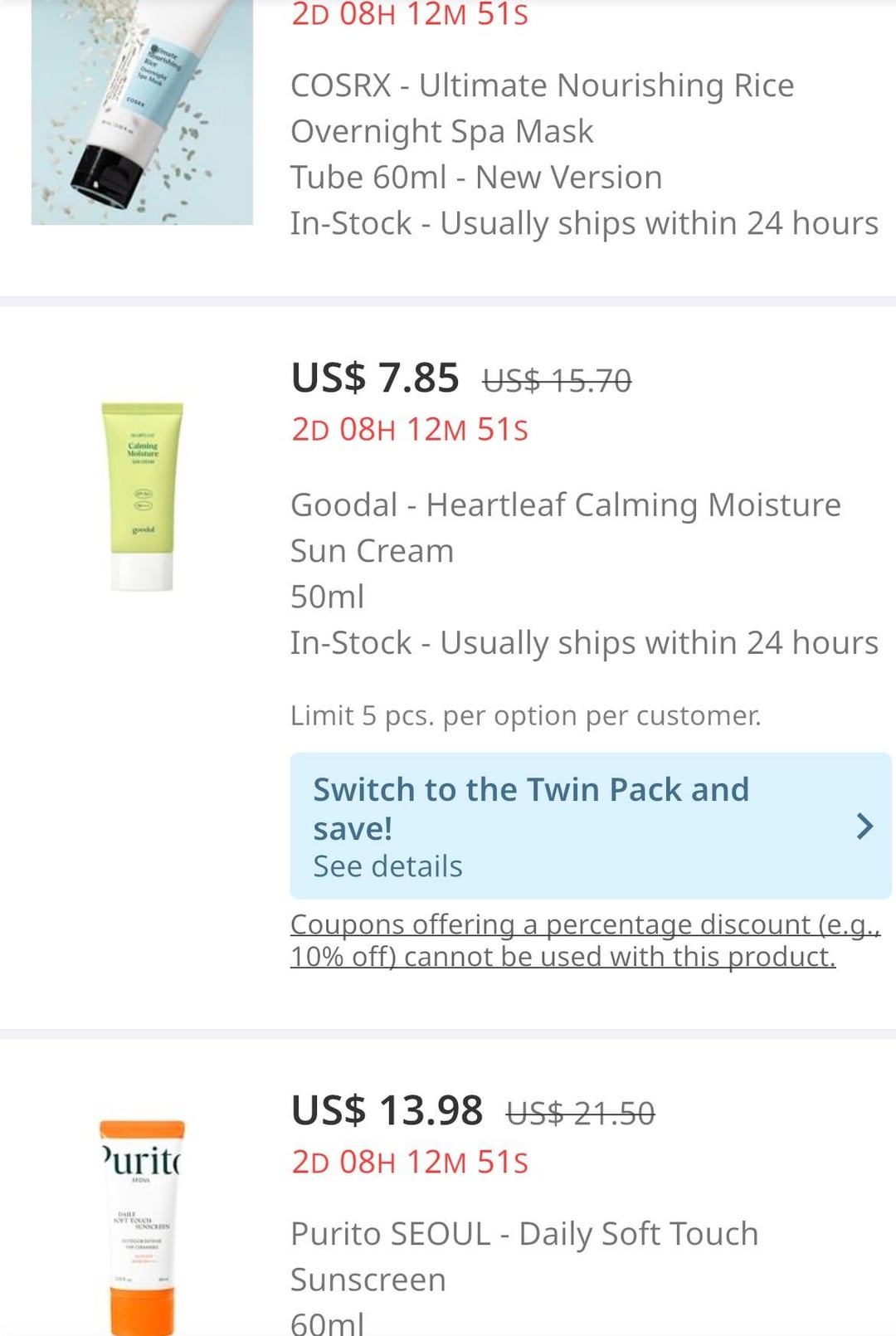Click the US$ 7.85 sale price

click(x=375, y=378)
